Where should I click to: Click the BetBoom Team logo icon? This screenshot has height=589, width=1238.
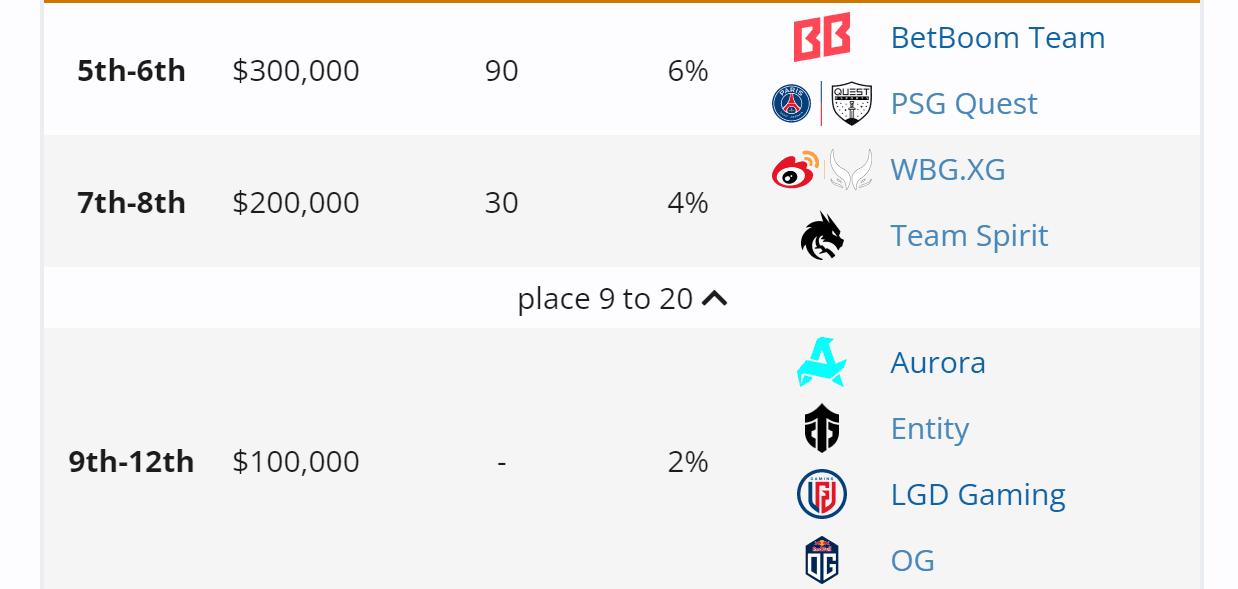click(x=821, y=38)
